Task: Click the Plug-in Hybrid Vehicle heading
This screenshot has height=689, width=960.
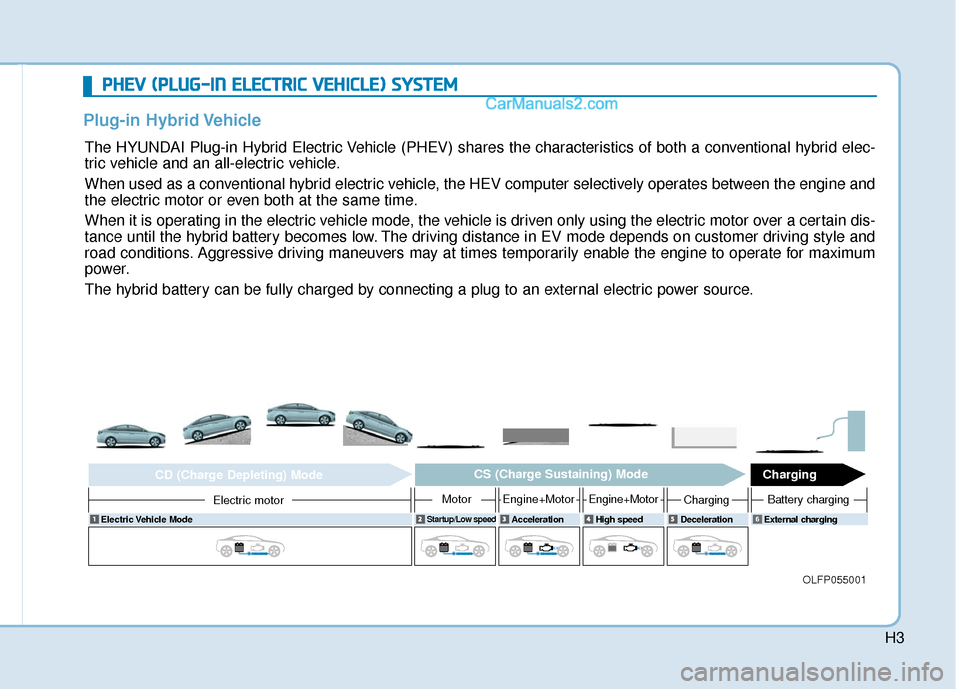Action: tap(172, 121)
